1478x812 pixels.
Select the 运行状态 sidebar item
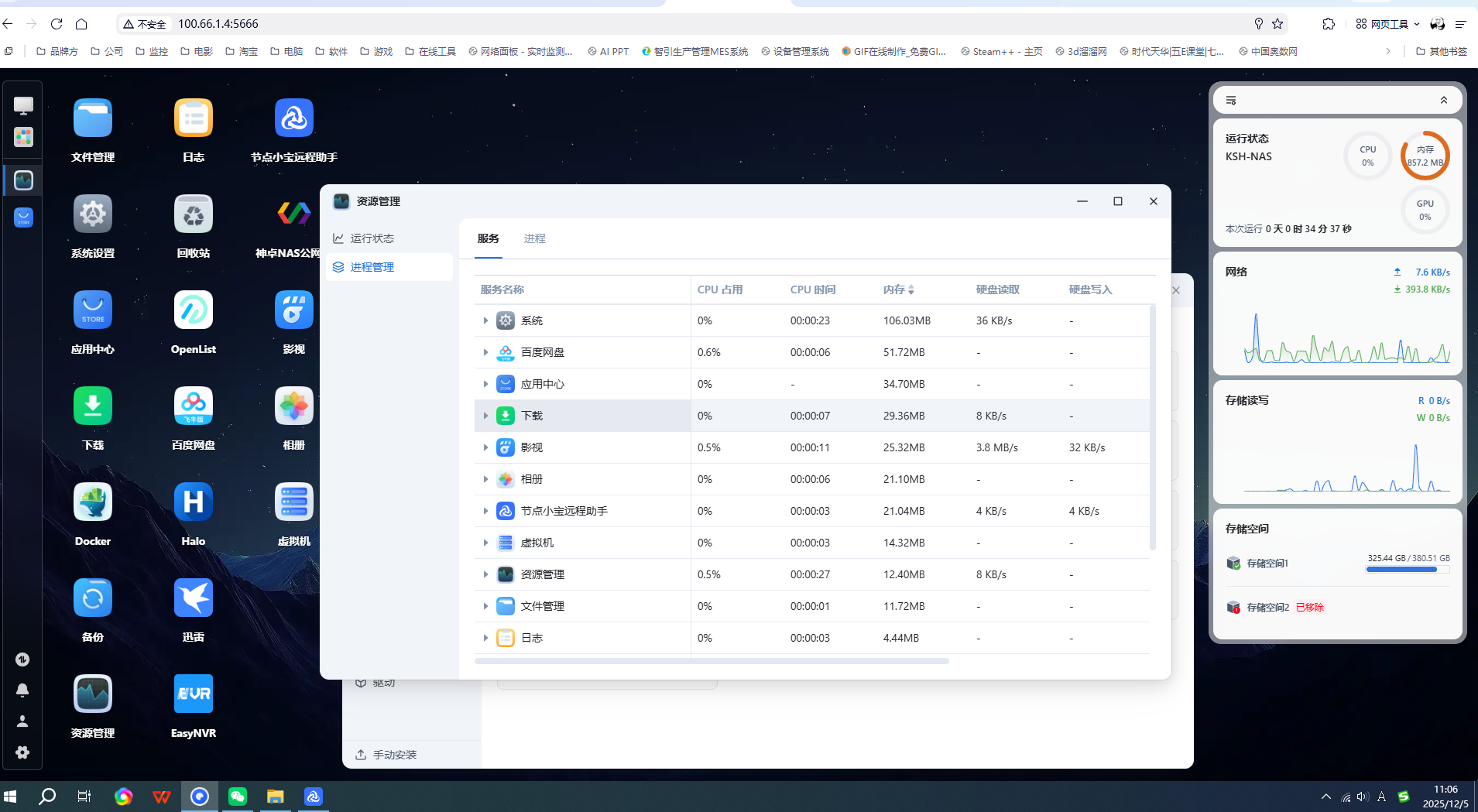click(x=372, y=238)
